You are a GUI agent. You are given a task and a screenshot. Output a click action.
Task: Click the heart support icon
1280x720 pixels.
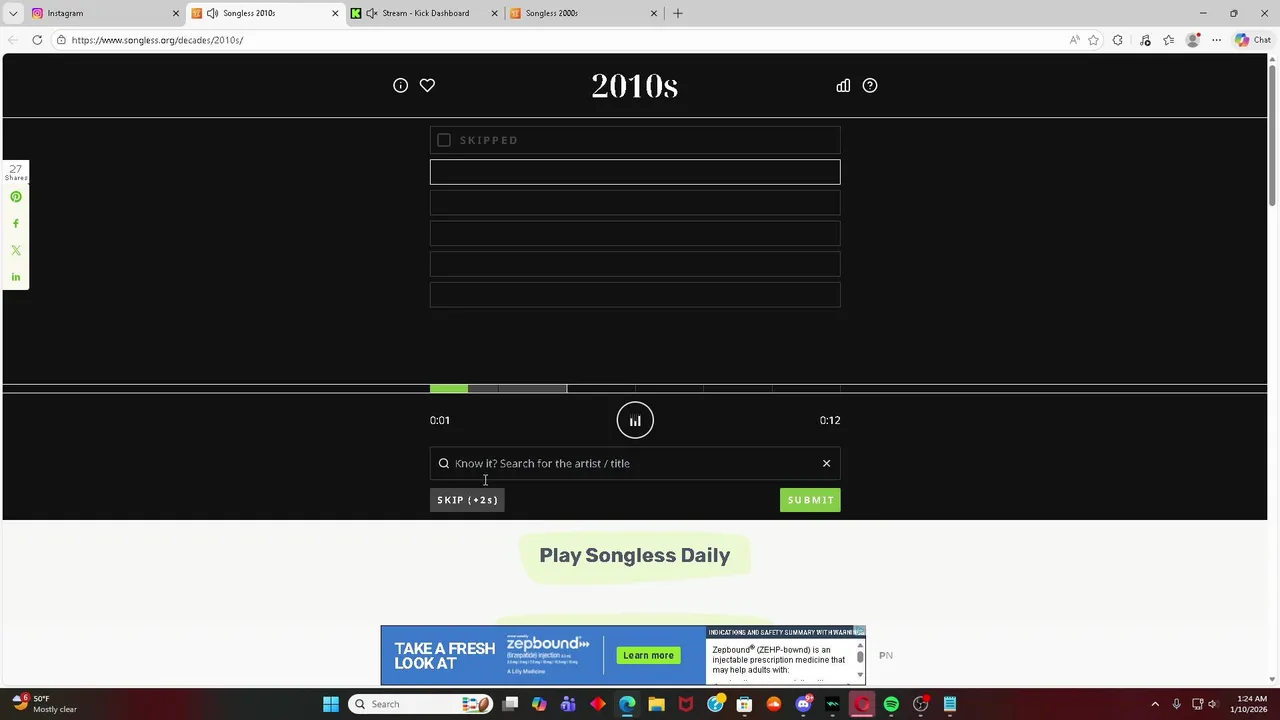427,85
